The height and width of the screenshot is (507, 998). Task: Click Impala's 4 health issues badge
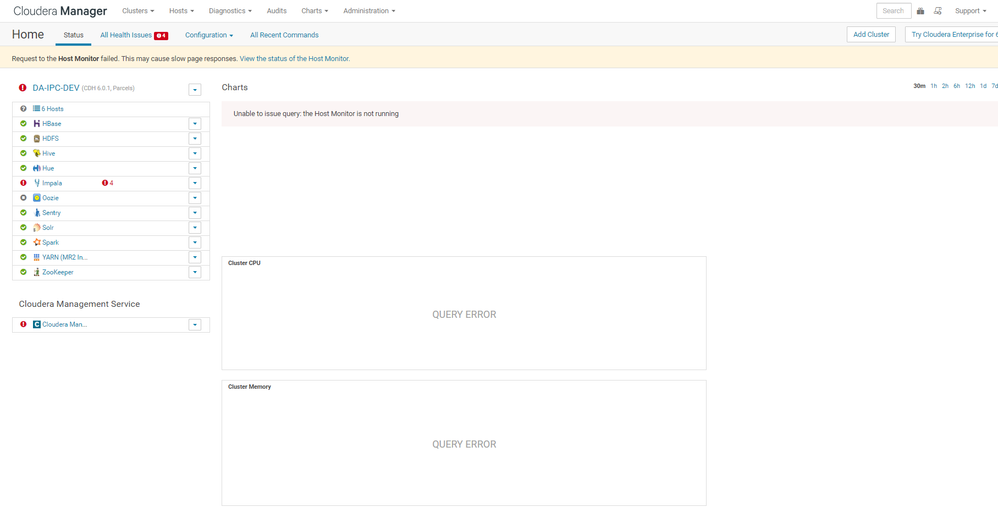pyautogui.click(x=108, y=183)
